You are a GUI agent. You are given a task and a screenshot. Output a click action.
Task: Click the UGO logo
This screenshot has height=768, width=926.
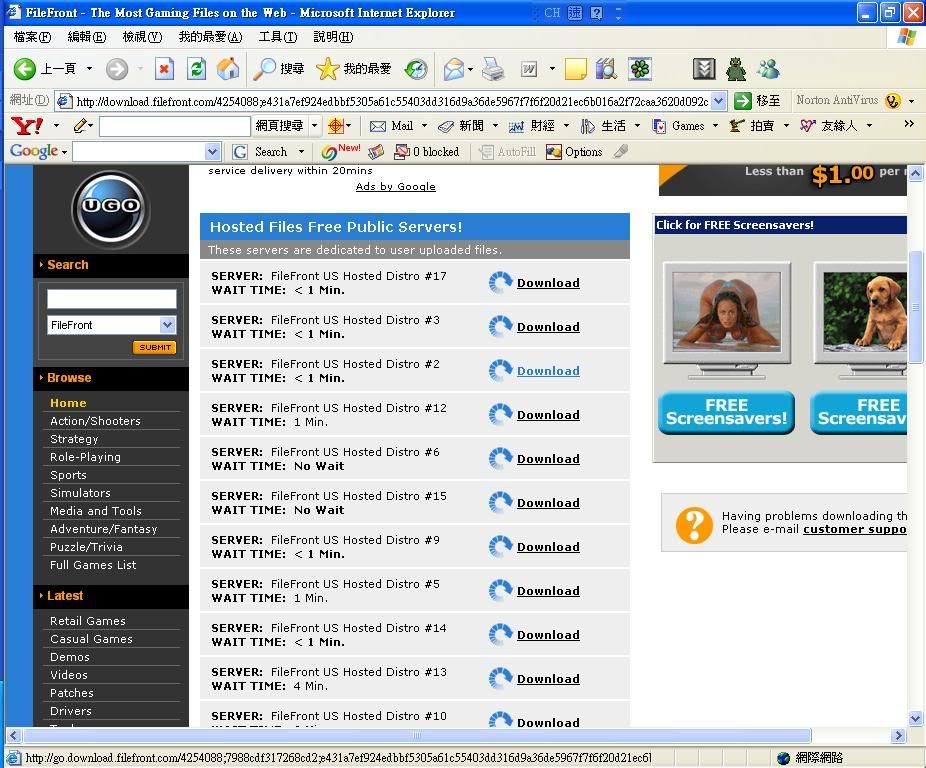(x=110, y=209)
